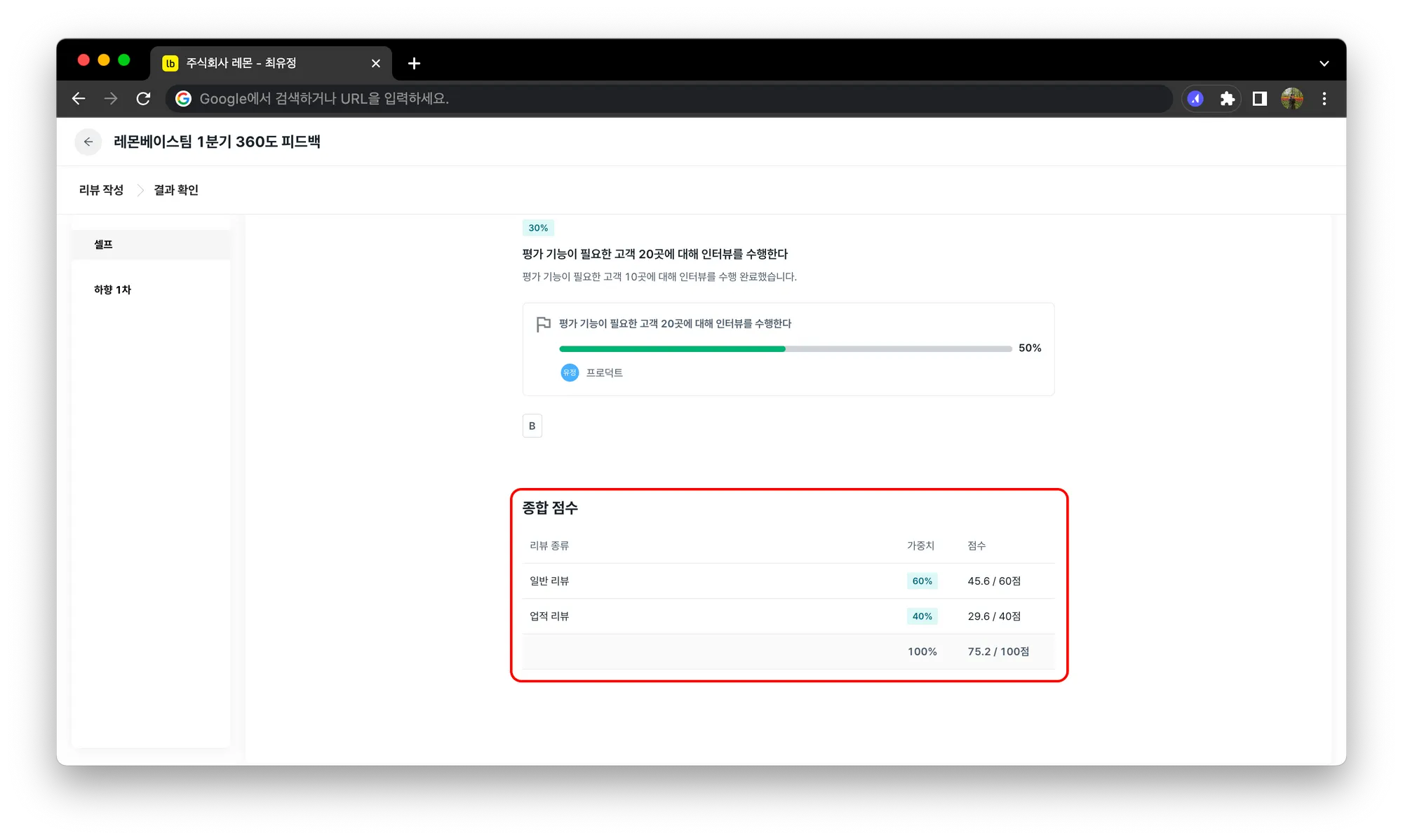This screenshot has height=840, width=1403.
Task: Click the 유정 avatar badge
Action: [x=570, y=372]
